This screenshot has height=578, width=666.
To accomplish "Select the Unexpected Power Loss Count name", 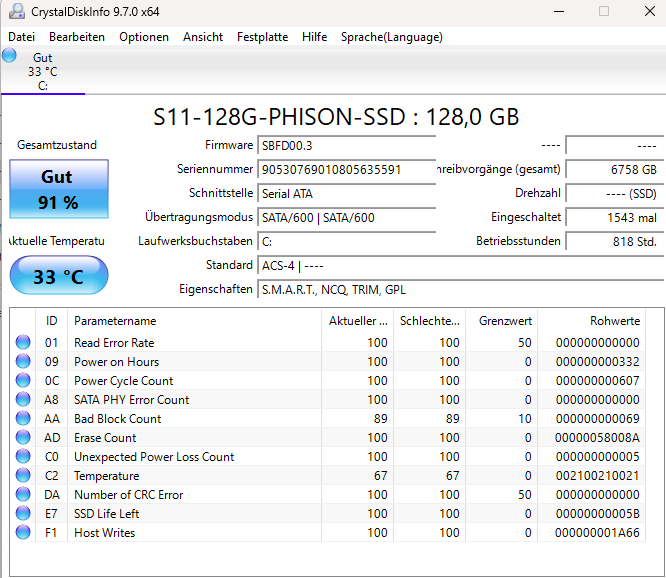I will tap(154, 457).
